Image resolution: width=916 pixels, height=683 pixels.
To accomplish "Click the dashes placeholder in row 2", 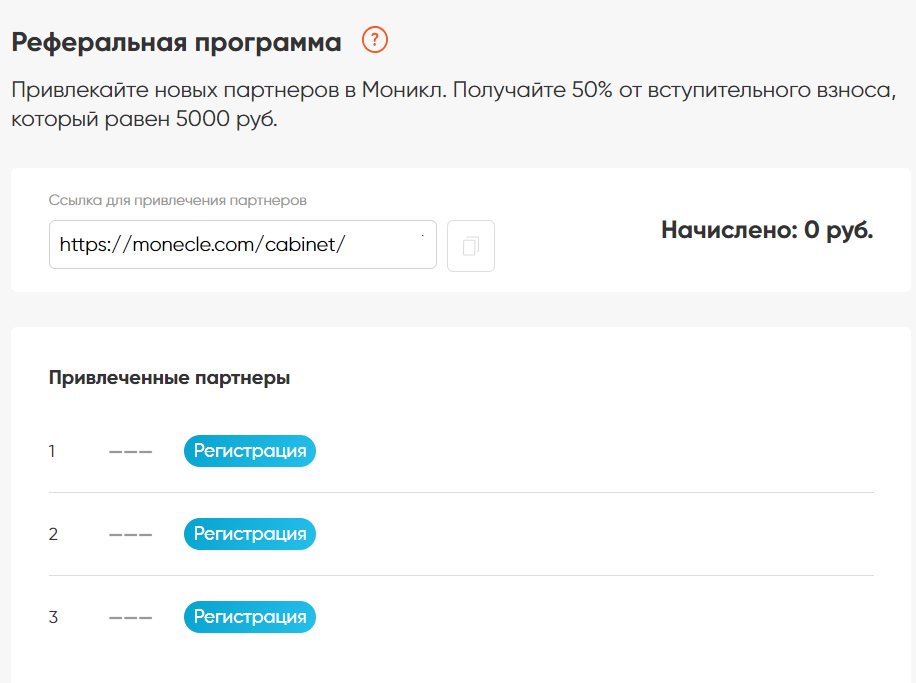I will pyautogui.click(x=130, y=535).
